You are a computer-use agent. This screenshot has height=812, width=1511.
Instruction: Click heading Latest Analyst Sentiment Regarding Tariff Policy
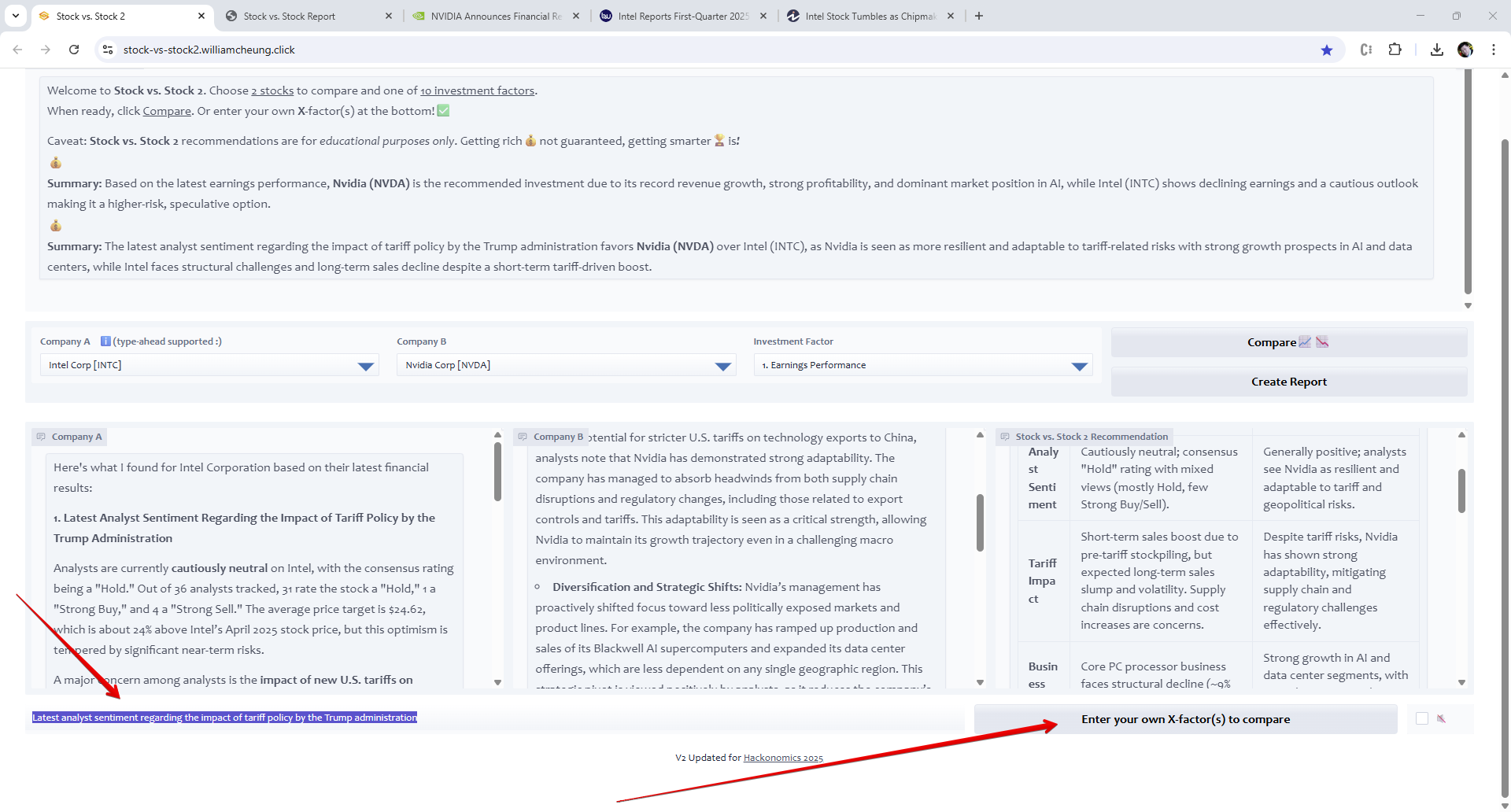[244, 528]
